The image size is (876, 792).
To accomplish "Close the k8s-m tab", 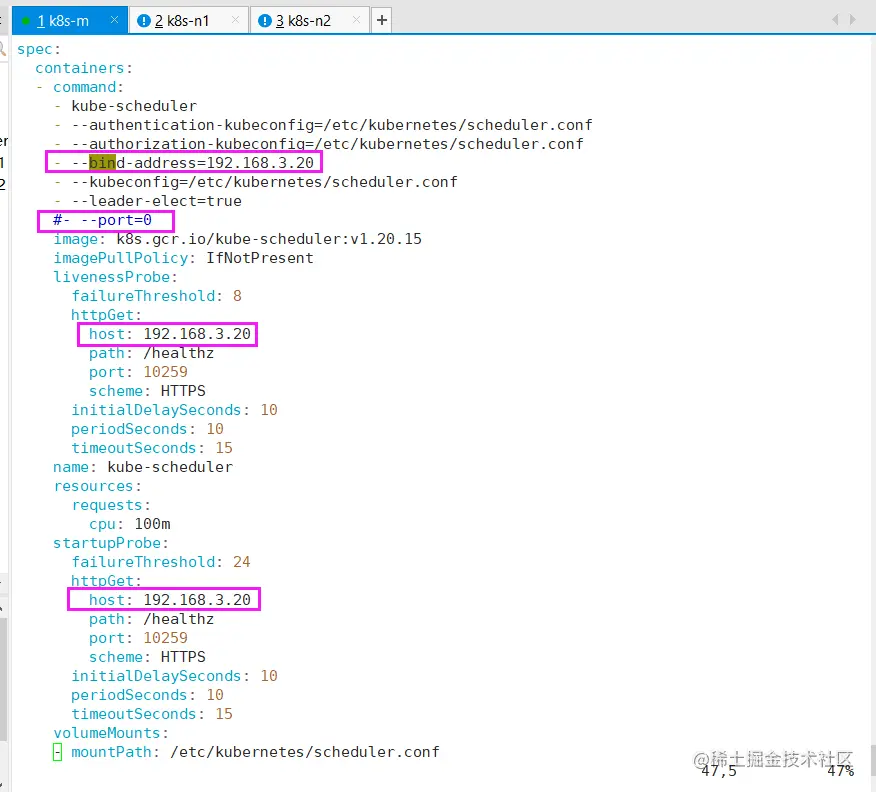I will coord(114,20).
